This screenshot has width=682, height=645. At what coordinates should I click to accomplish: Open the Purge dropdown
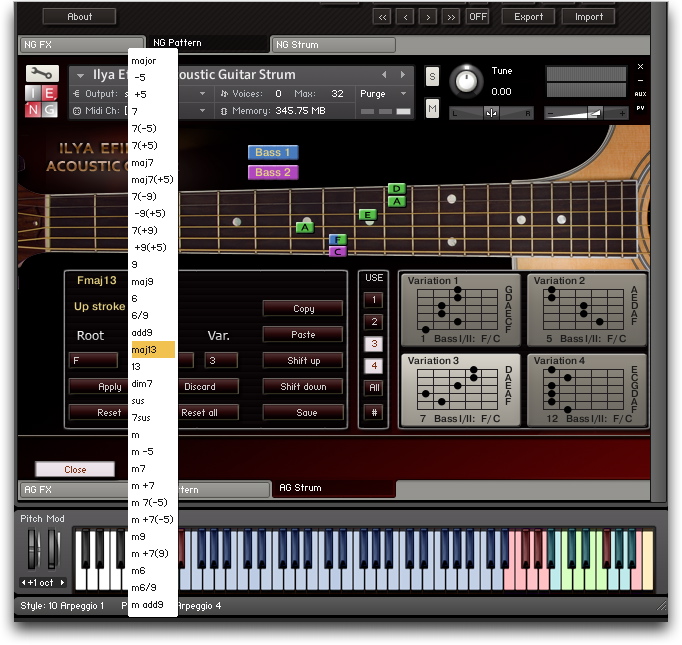coord(383,94)
